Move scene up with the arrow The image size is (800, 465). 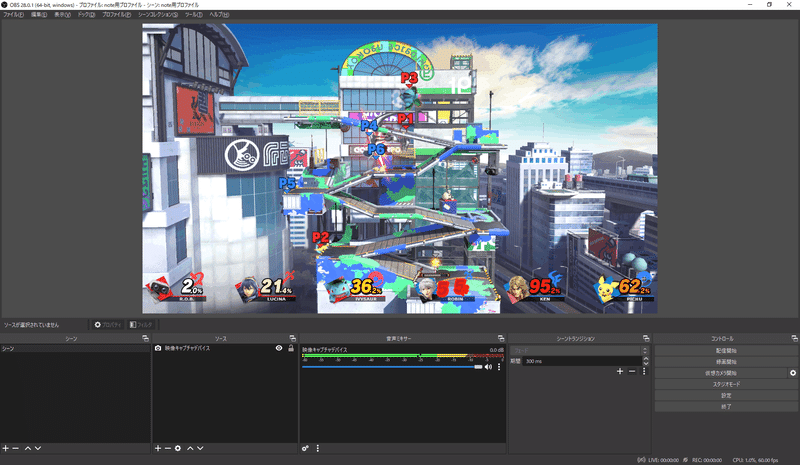[x=28, y=448]
